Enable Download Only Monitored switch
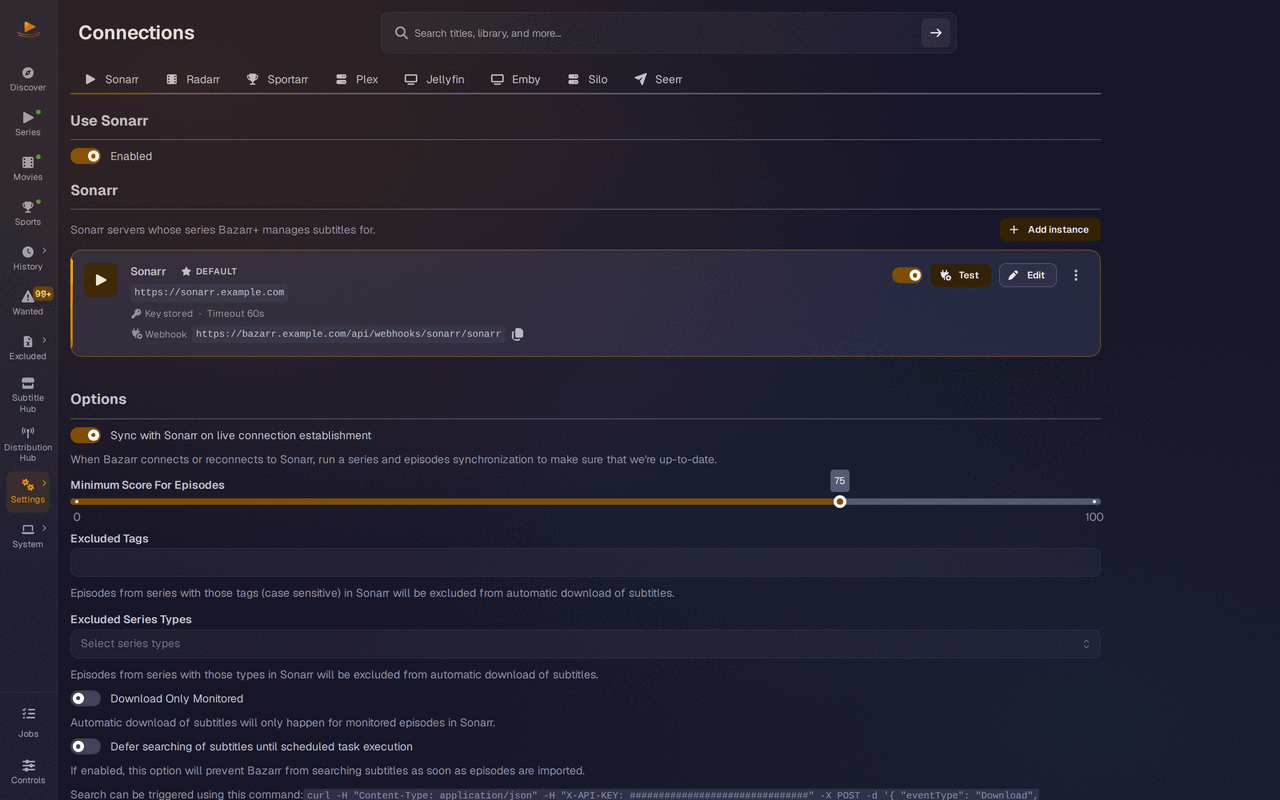 [x=86, y=698]
